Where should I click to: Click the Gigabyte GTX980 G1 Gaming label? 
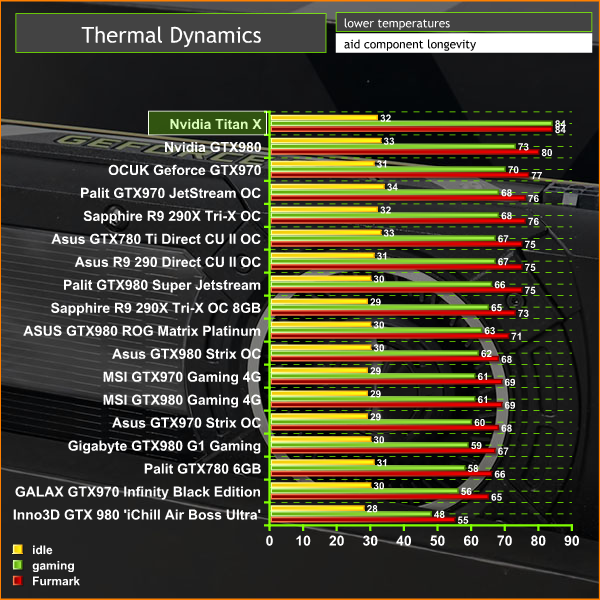point(164,445)
